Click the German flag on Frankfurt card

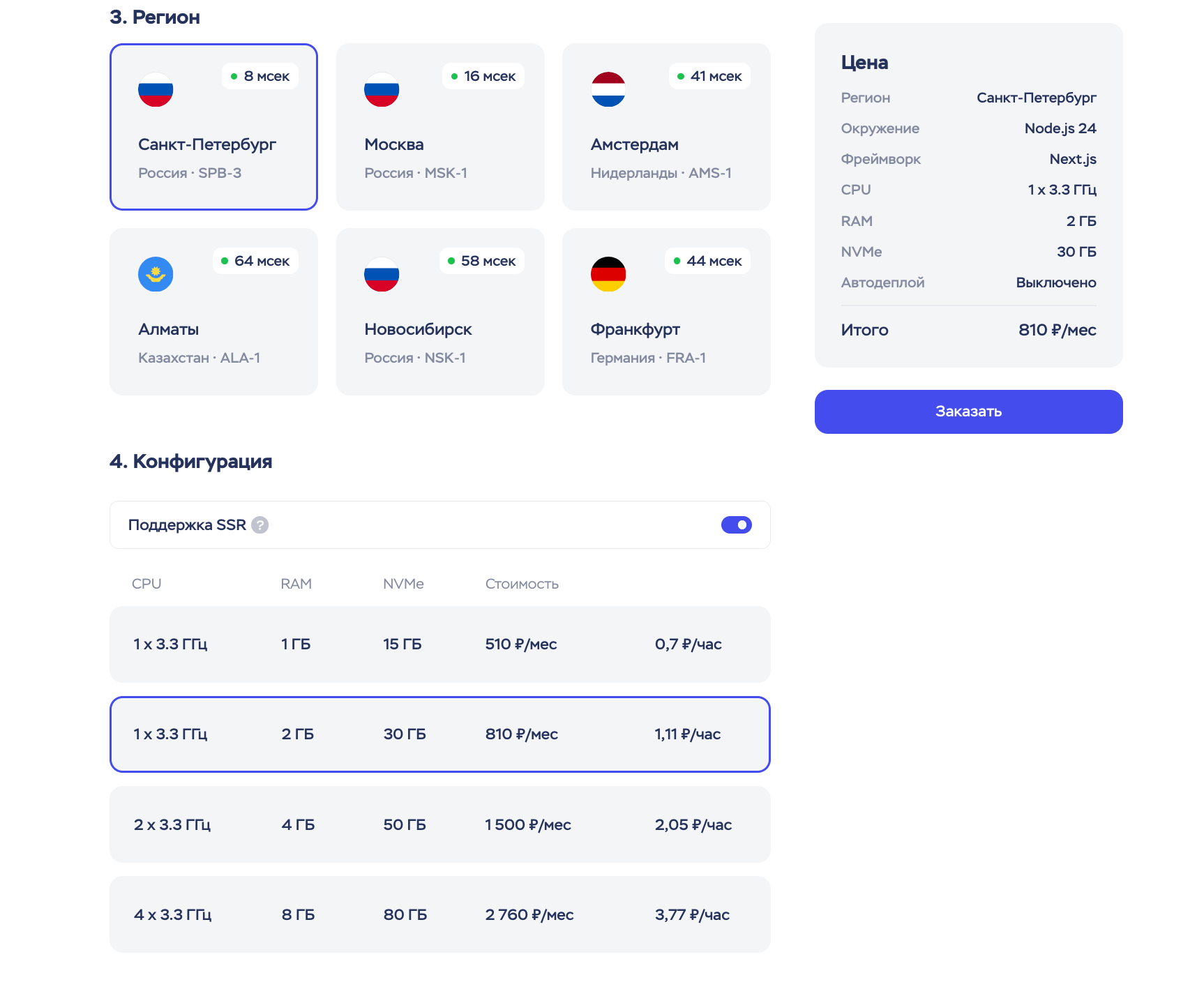click(x=608, y=274)
